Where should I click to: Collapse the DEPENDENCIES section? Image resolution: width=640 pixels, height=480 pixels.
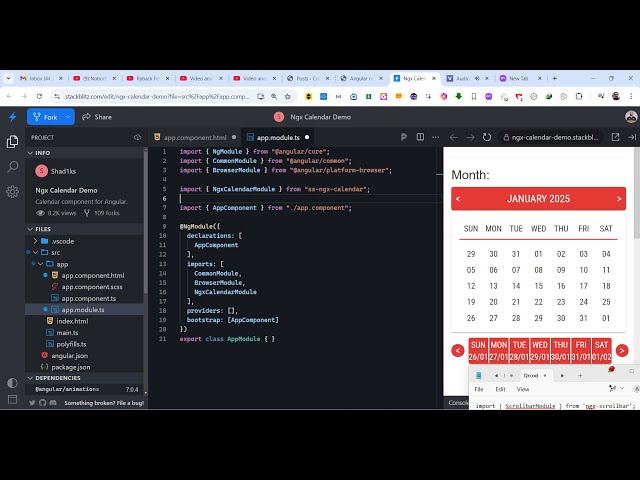pyautogui.click(x=28, y=378)
